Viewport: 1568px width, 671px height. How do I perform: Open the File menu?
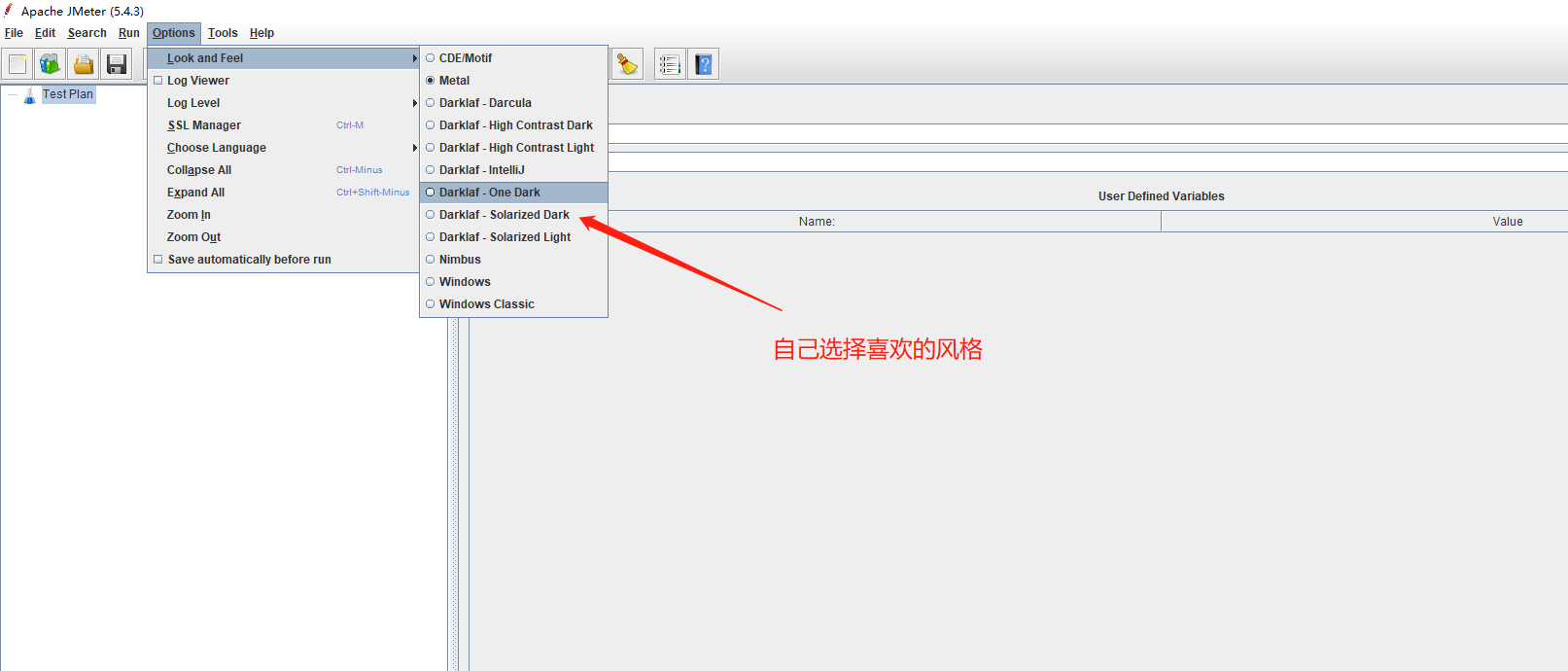point(14,33)
